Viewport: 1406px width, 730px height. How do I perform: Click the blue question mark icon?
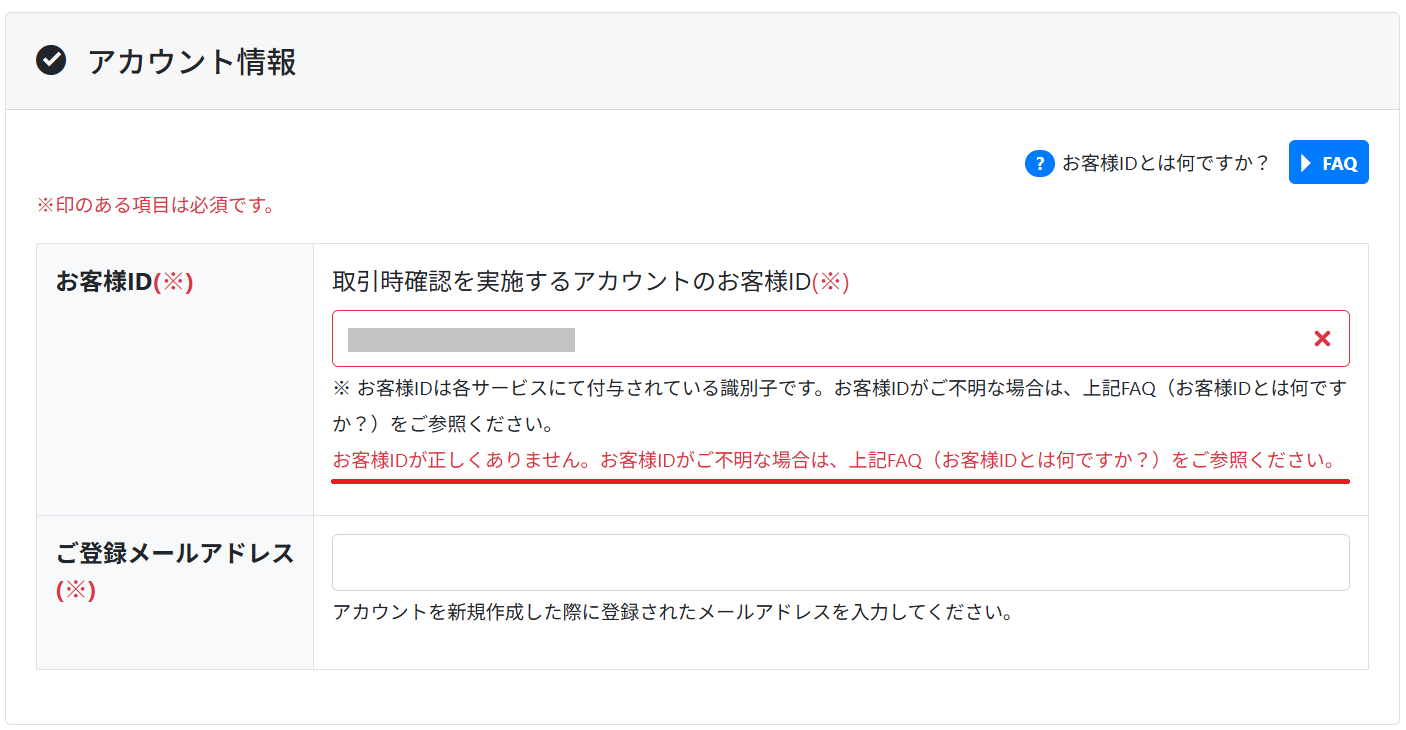click(x=1040, y=163)
